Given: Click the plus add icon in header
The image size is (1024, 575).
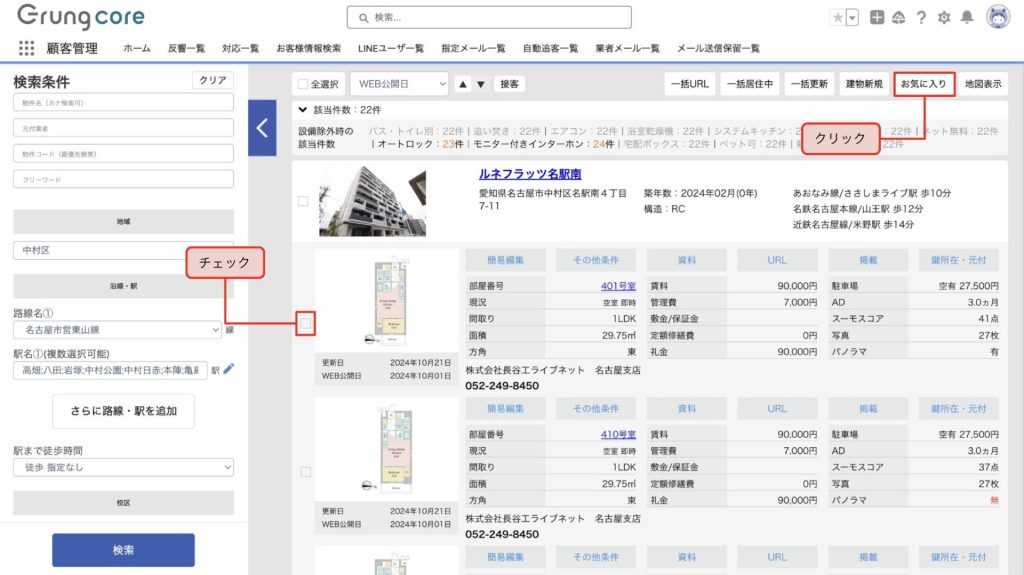Looking at the screenshot, I should pos(877,17).
